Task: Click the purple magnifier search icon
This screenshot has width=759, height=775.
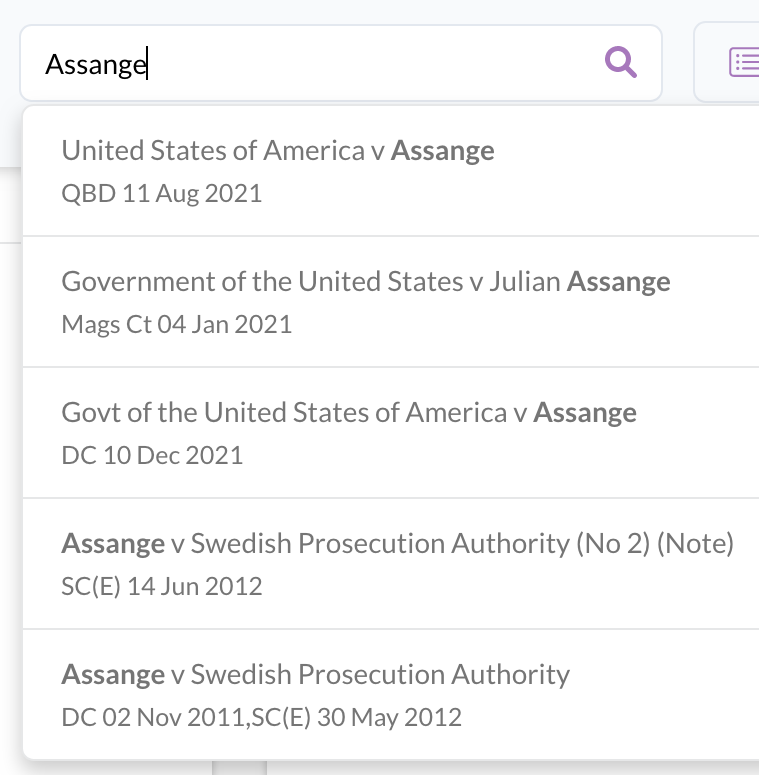Action: (x=621, y=63)
